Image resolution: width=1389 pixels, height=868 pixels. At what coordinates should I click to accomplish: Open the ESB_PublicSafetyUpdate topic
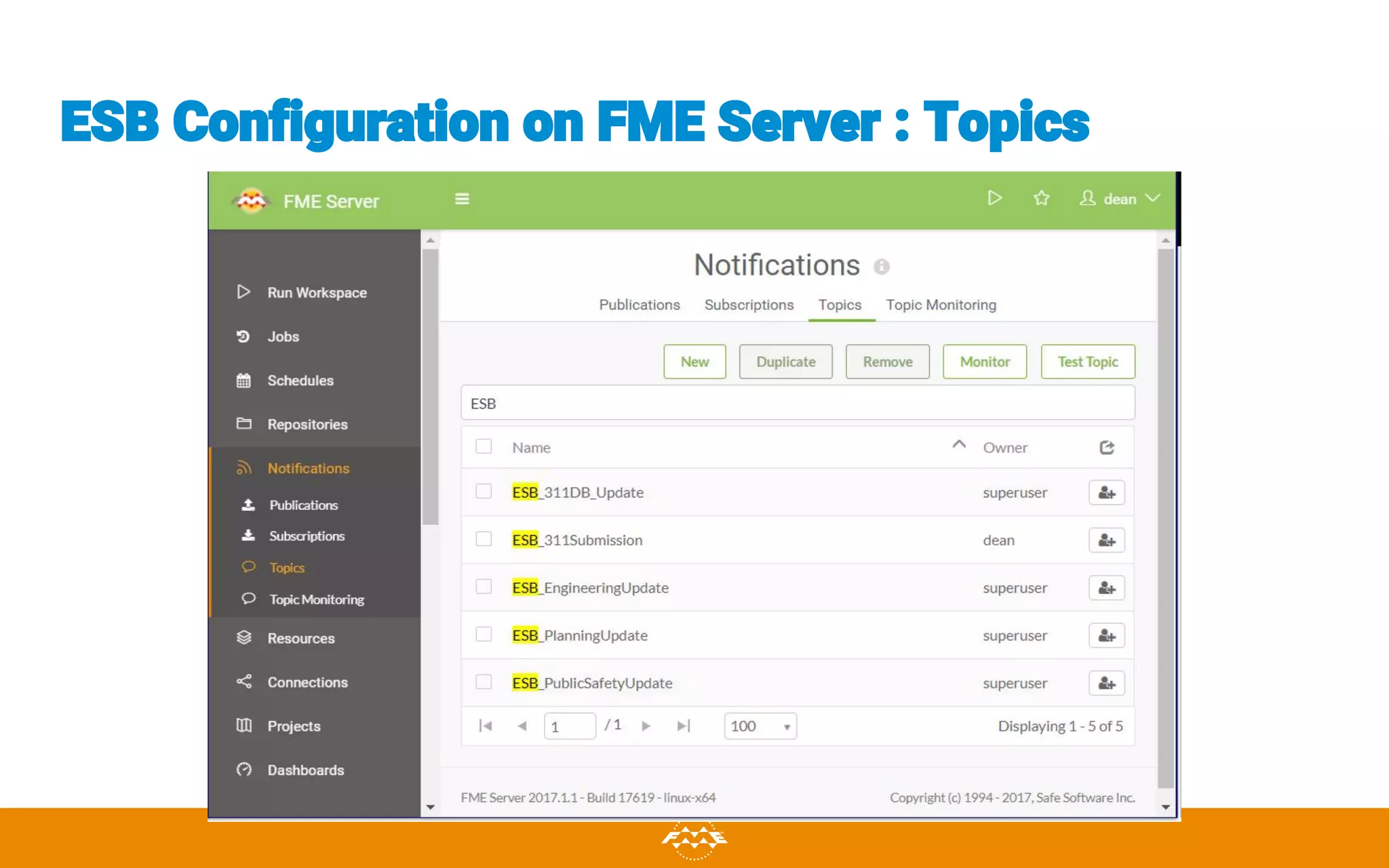point(592,683)
